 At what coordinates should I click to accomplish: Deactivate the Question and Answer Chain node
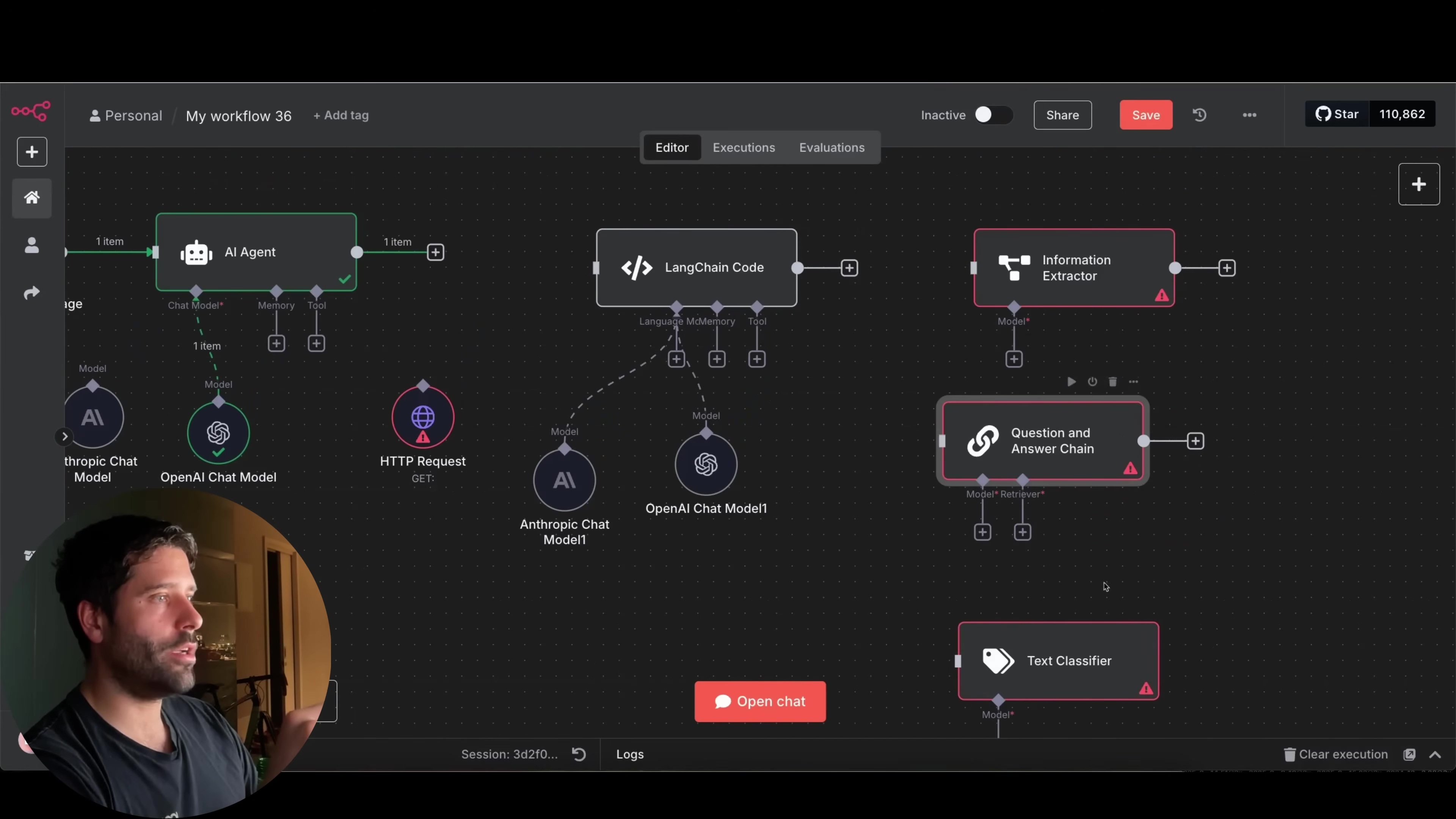click(x=1092, y=381)
